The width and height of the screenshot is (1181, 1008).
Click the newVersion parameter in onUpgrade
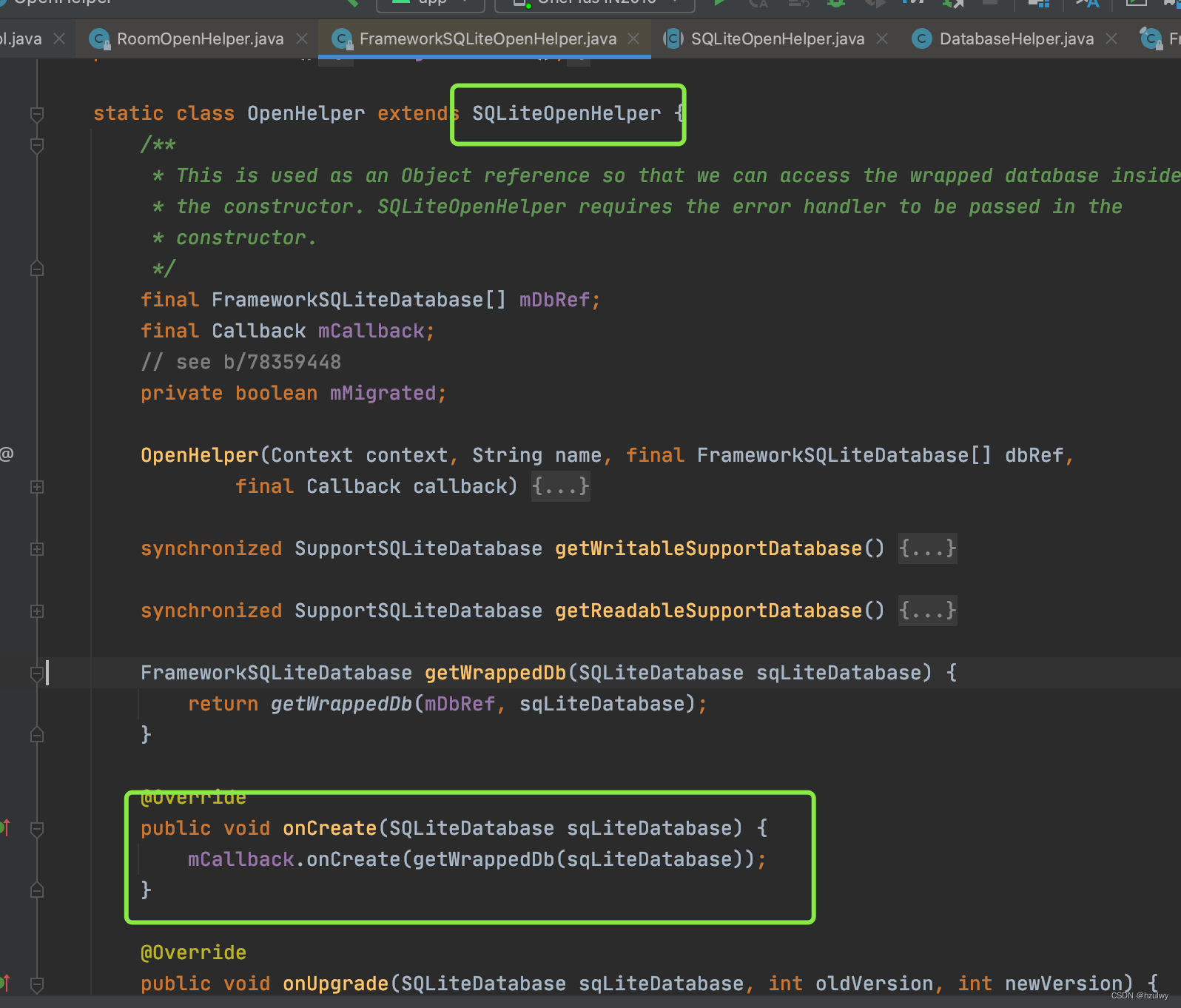point(1063,984)
